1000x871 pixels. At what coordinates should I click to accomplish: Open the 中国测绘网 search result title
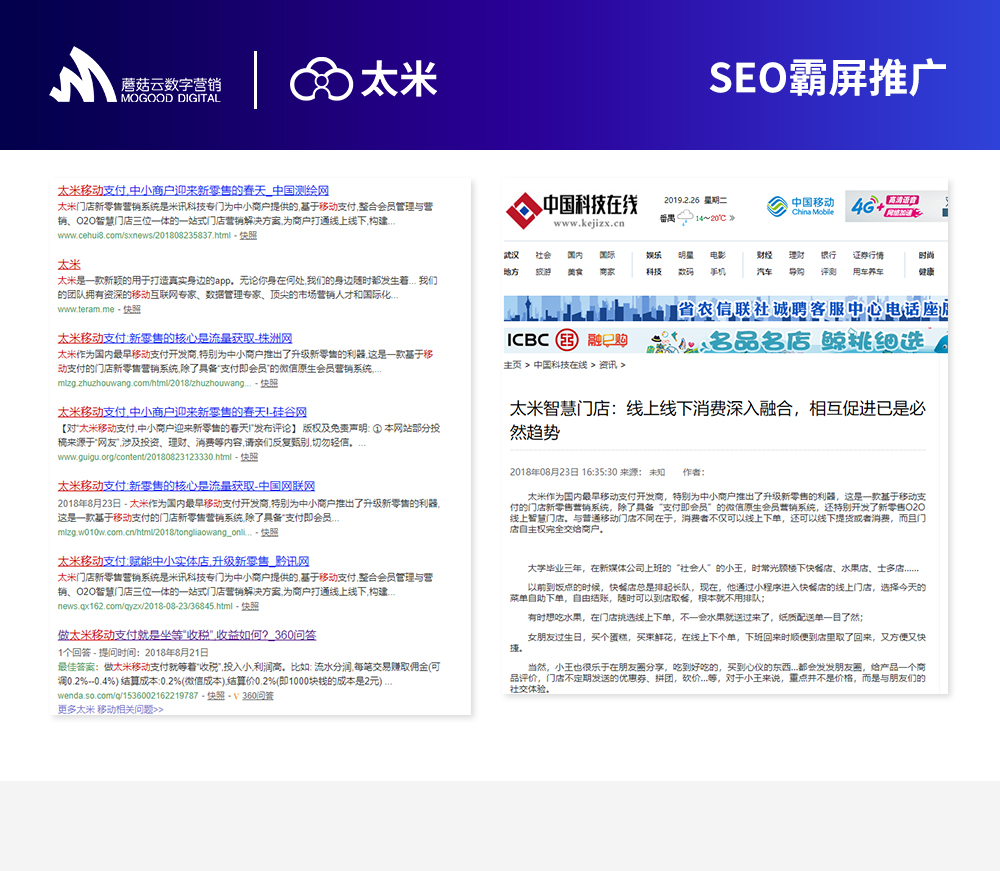click(193, 190)
